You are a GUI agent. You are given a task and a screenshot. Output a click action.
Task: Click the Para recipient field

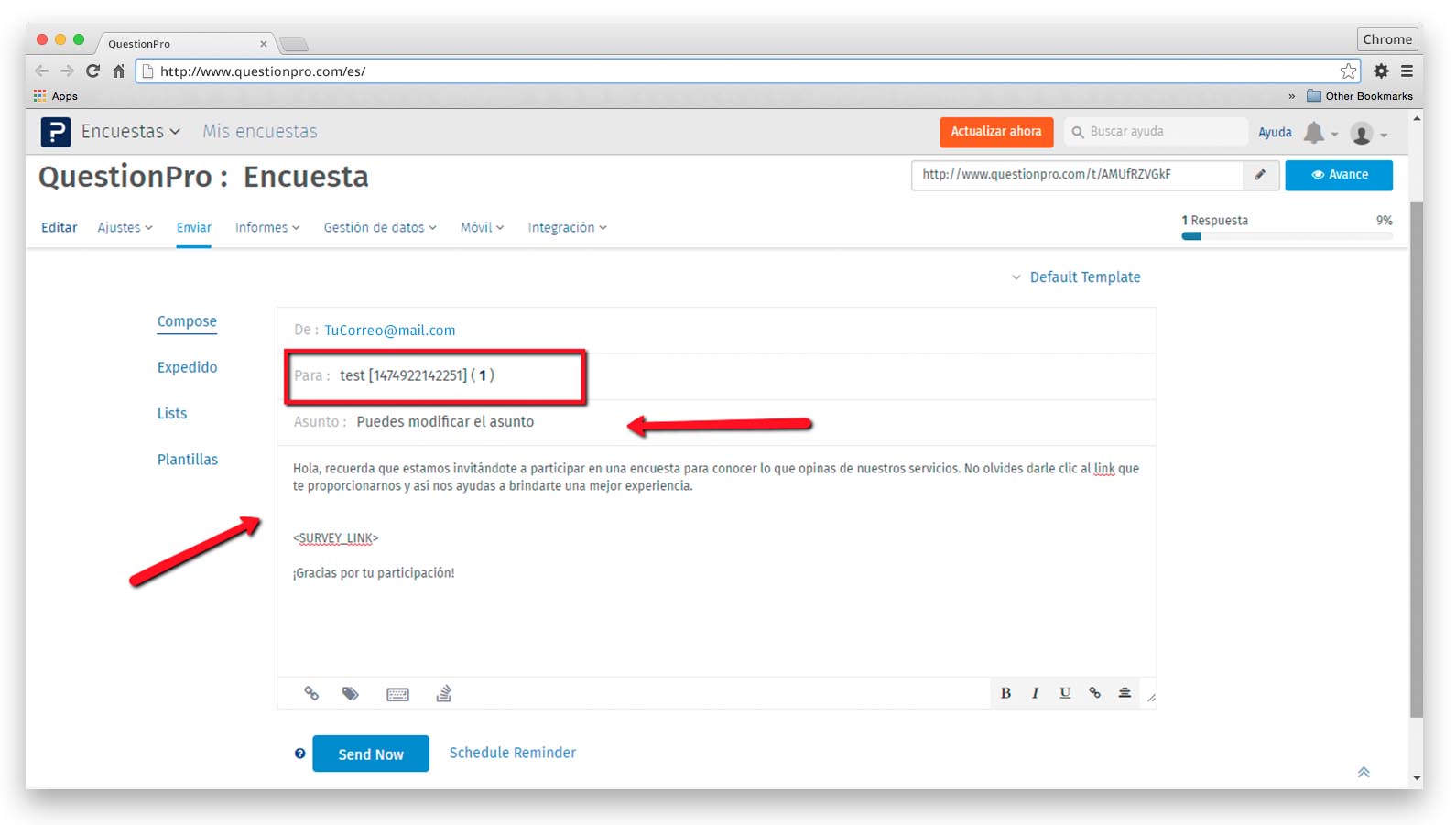(x=716, y=376)
